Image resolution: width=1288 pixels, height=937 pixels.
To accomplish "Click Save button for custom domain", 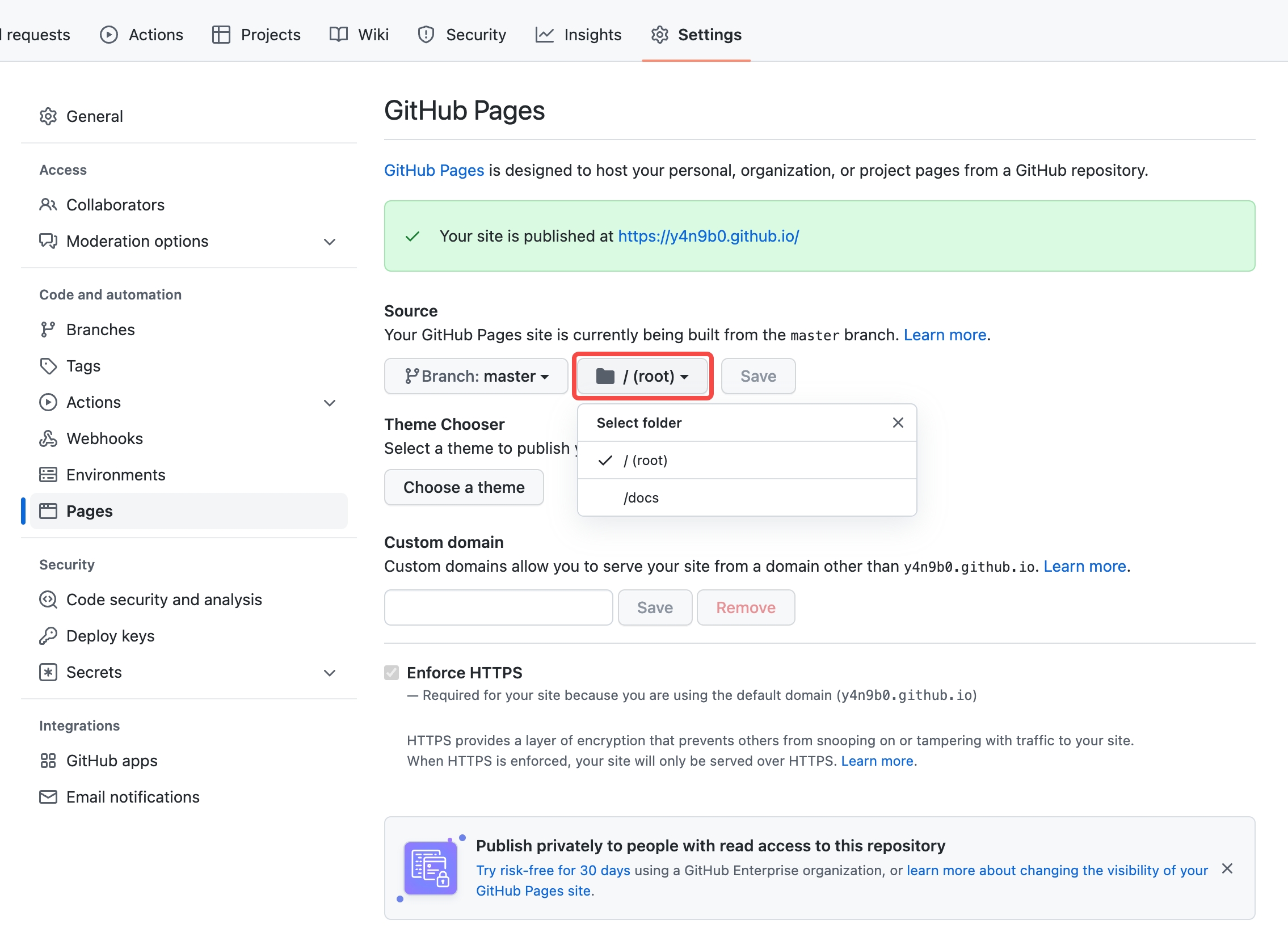I will 655,608.
